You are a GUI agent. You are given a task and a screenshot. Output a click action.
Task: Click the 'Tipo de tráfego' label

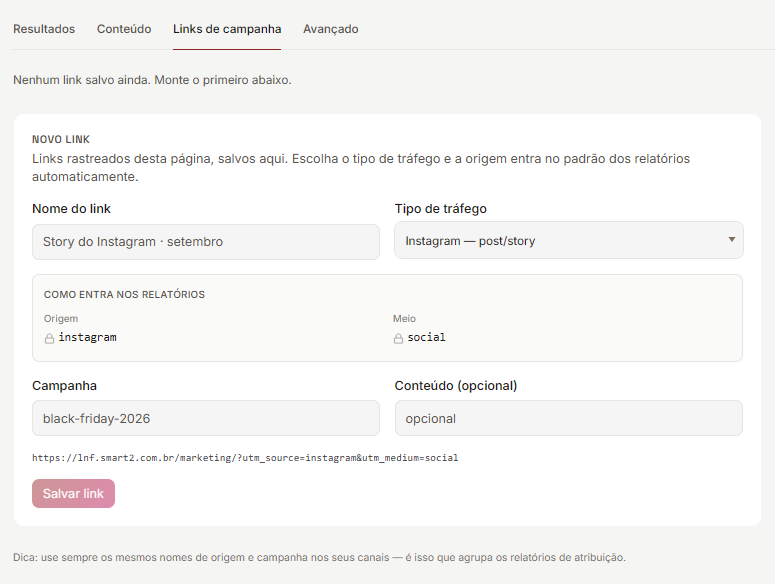pyautogui.click(x=440, y=209)
